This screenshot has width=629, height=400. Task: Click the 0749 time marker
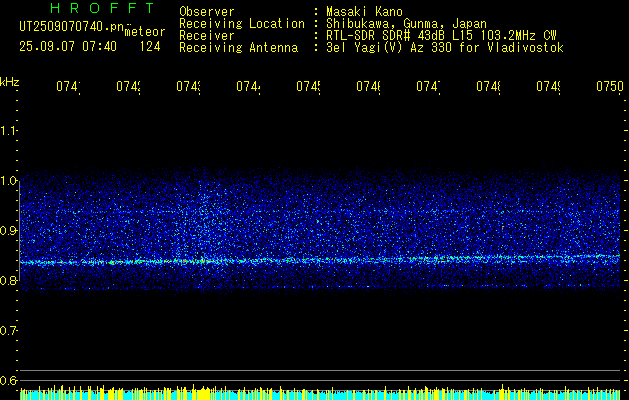549,86
